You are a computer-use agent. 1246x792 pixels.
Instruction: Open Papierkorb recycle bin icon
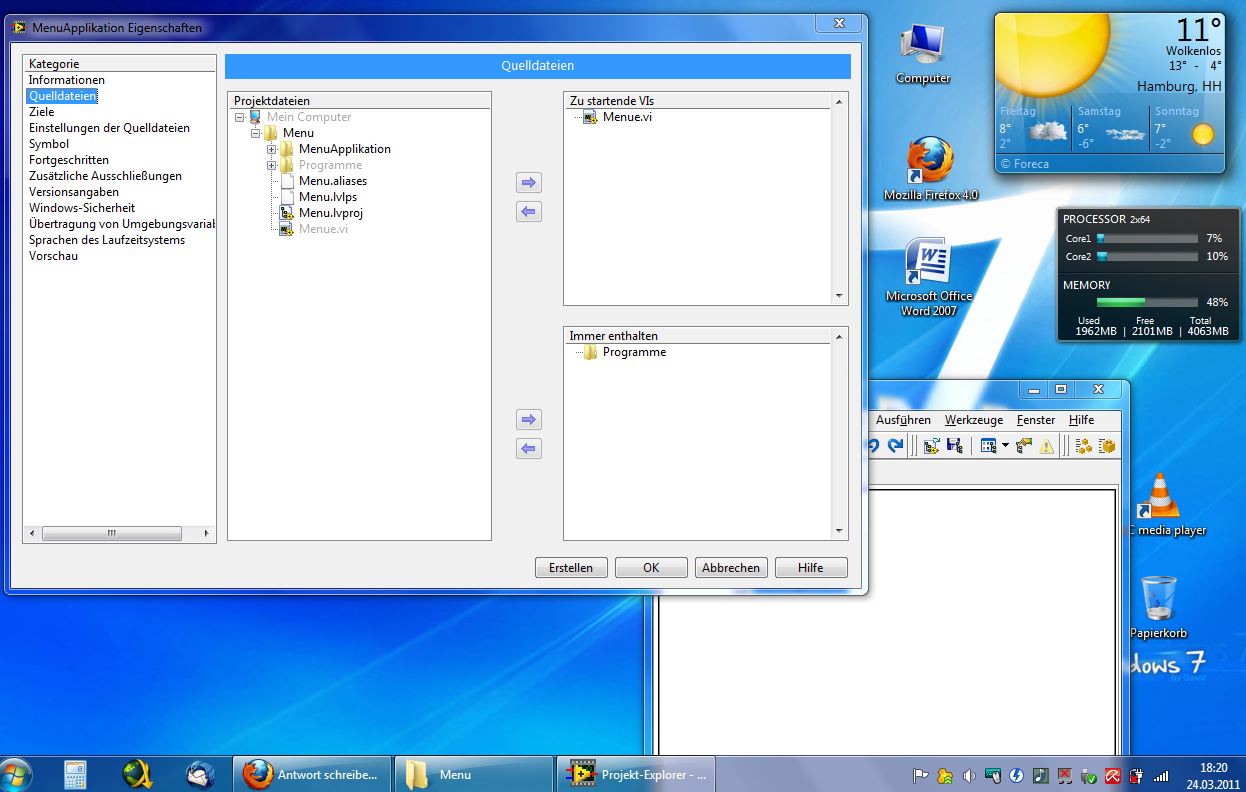click(1159, 607)
